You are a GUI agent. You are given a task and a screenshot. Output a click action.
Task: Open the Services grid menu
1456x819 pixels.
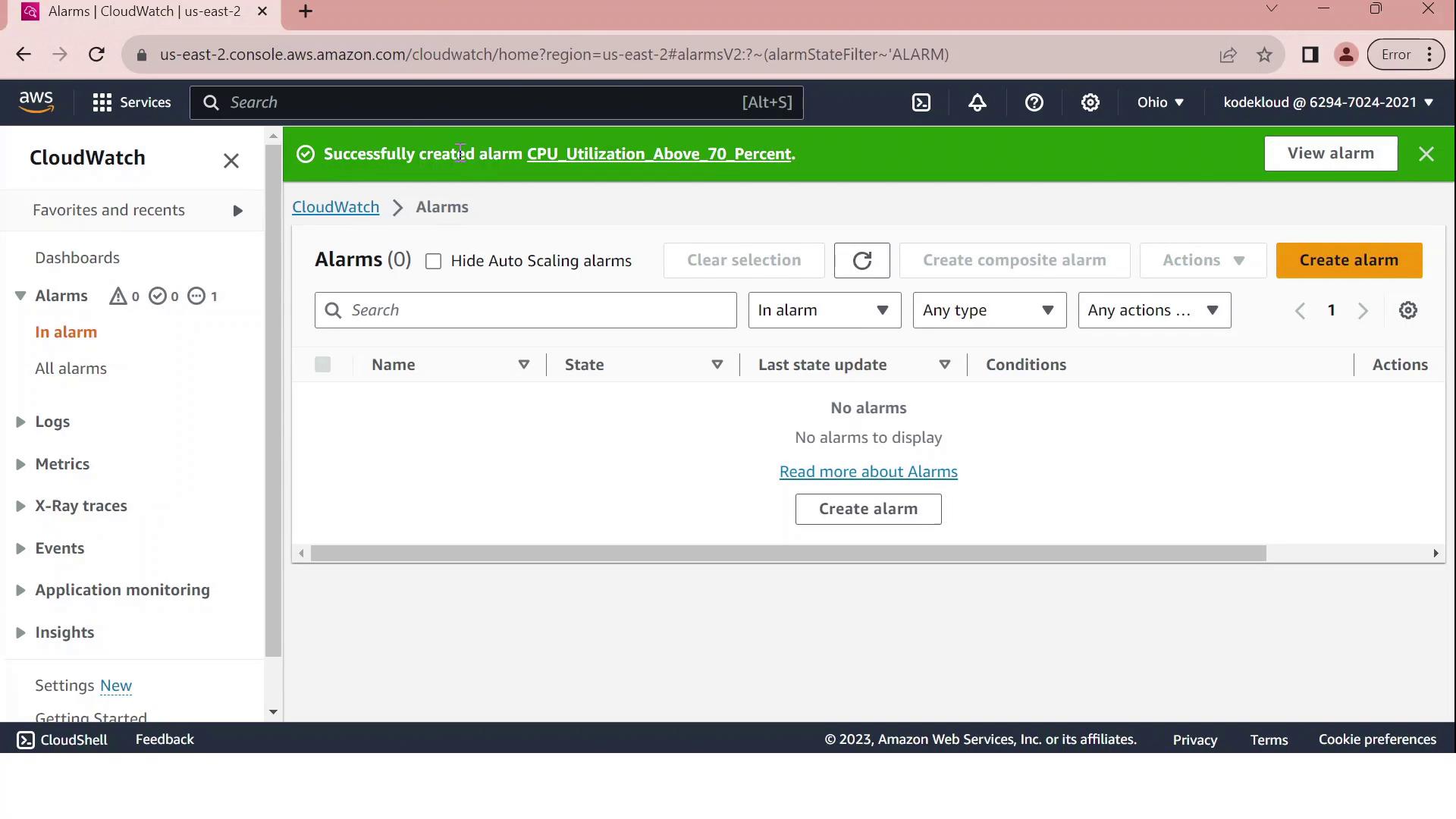click(x=131, y=102)
